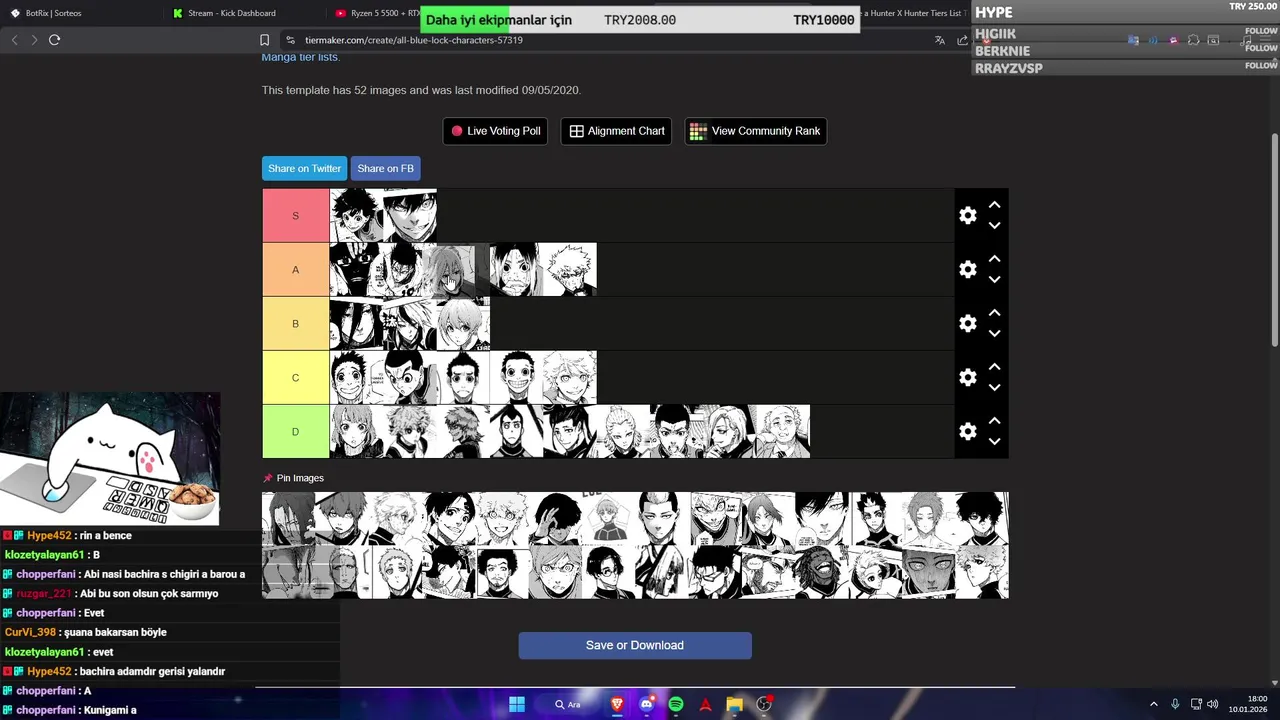Click the green D tier label

pyautogui.click(x=295, y=431)
